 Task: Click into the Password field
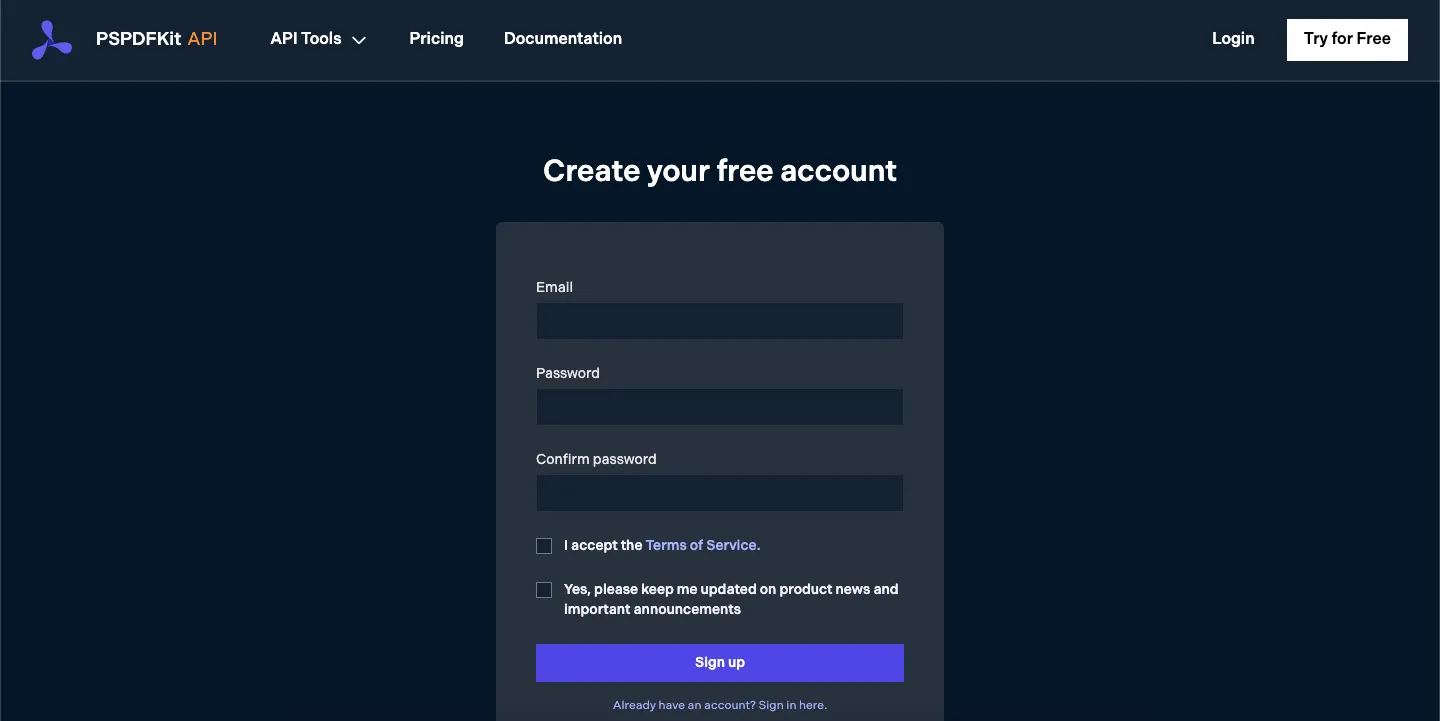719,407
